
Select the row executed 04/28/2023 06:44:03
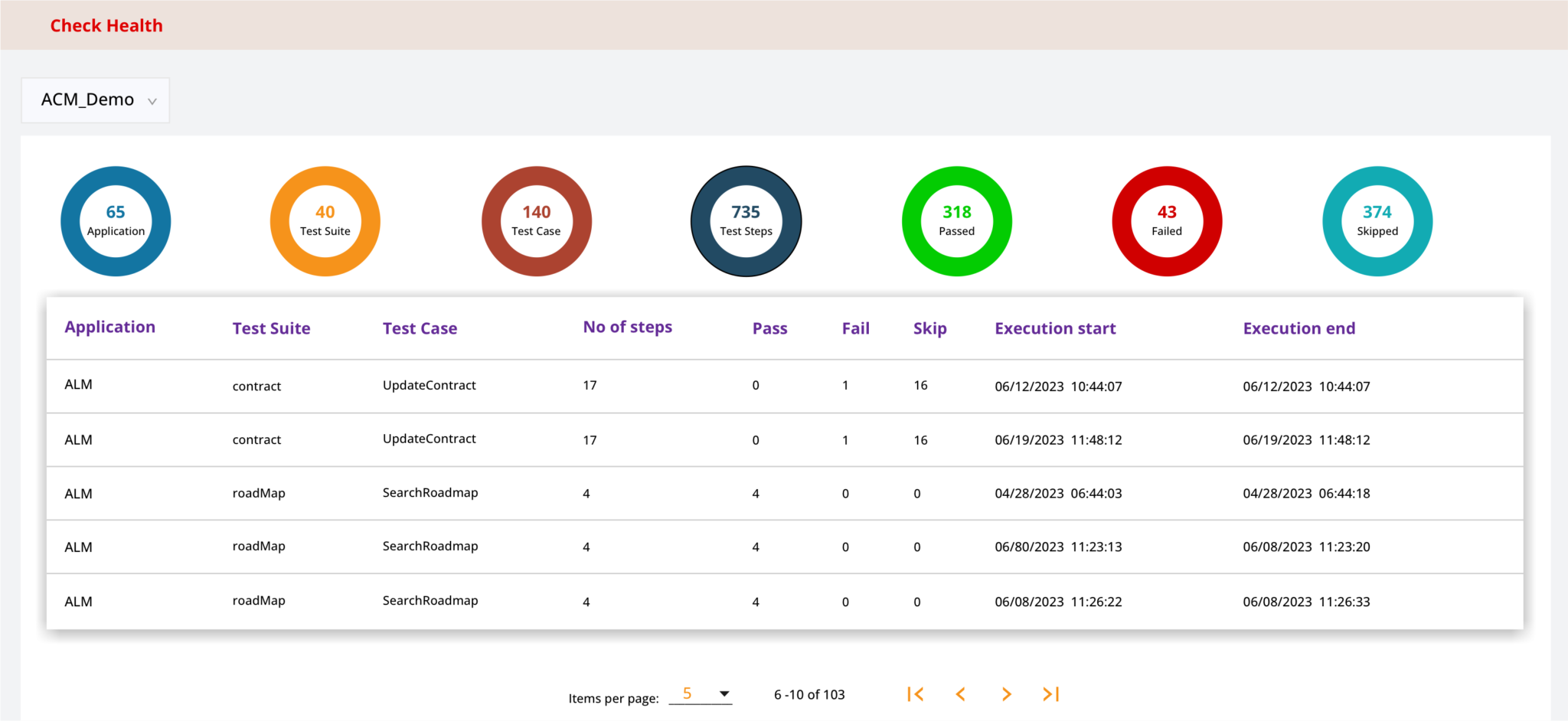pyautogui.click(x=1058, y=494)
